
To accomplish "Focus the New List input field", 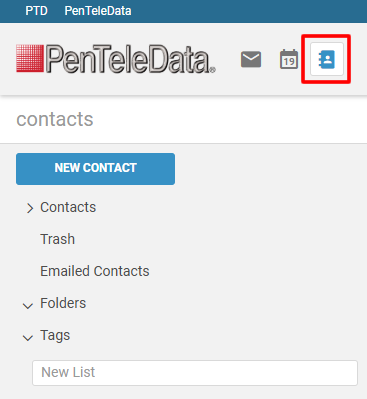I will pyautogui.click(x=195, y=373).
